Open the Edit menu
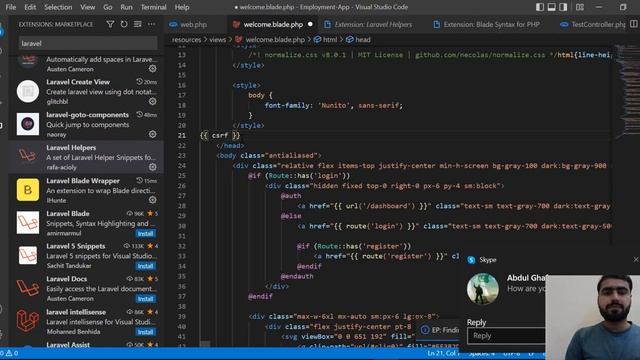The height and width of the screenshot is (360, 640). coord(30,7)
